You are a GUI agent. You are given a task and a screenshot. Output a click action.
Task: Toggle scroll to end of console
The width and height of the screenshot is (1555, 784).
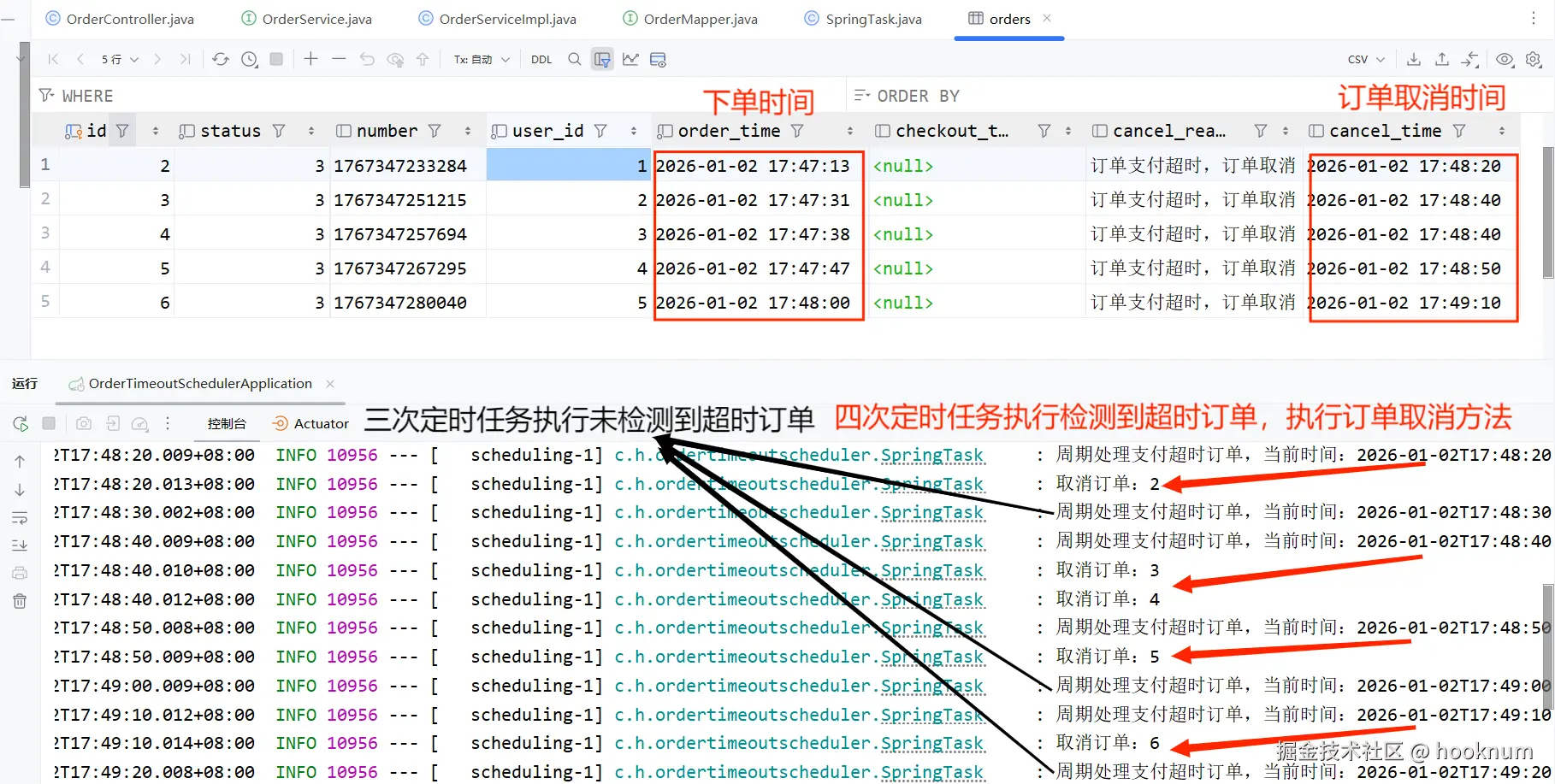click(20, 545)
